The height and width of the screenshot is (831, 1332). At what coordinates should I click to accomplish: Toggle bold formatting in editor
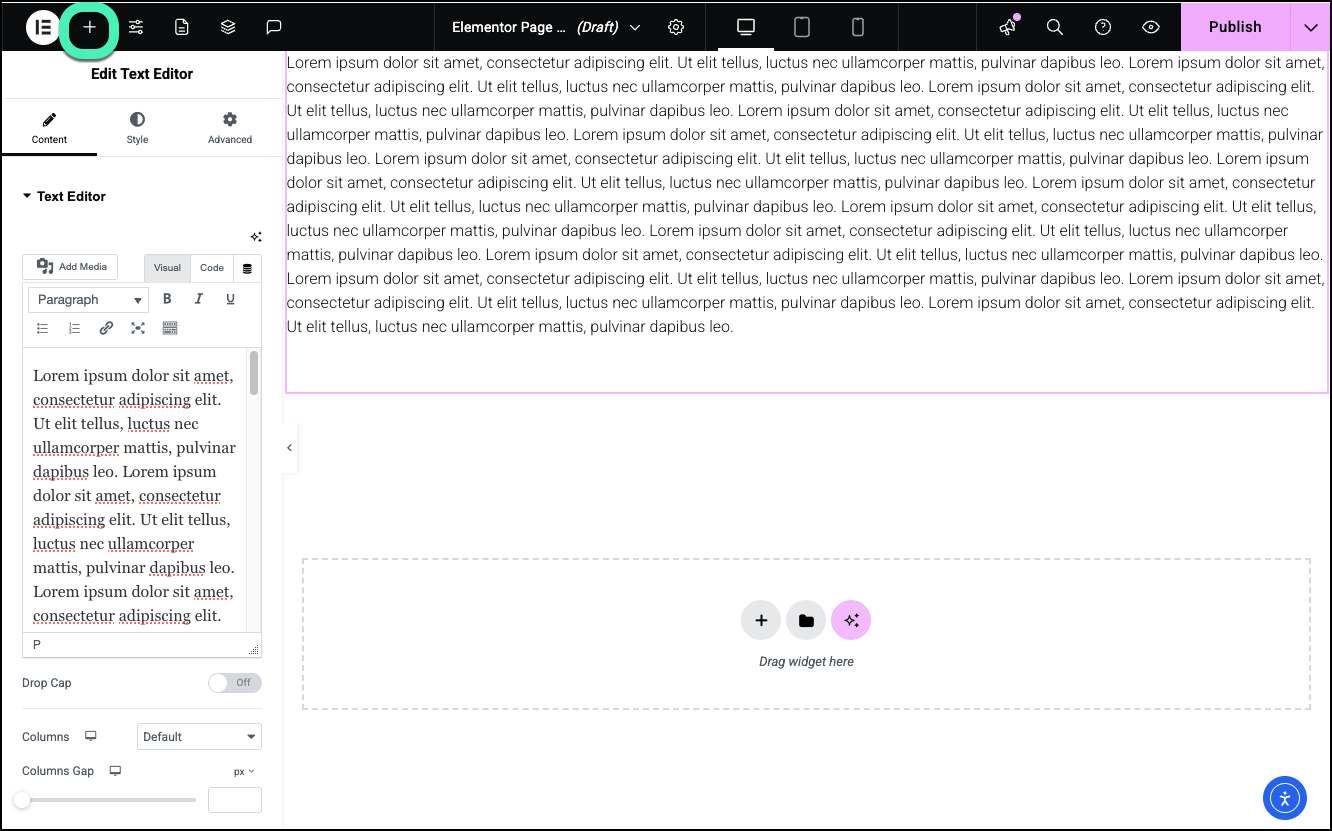click(x=167, y=299)
